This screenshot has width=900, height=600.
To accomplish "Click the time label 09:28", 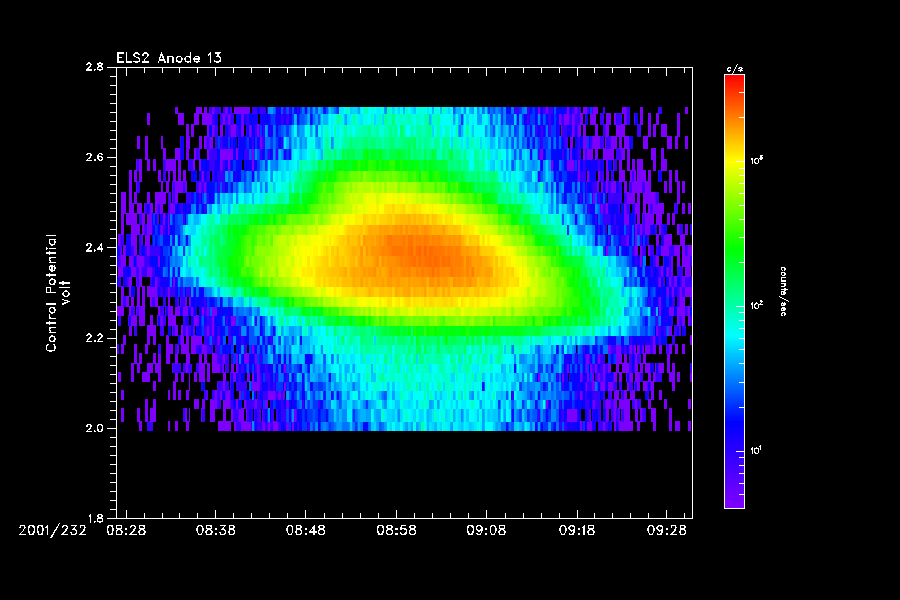I will tap(666, 531).
